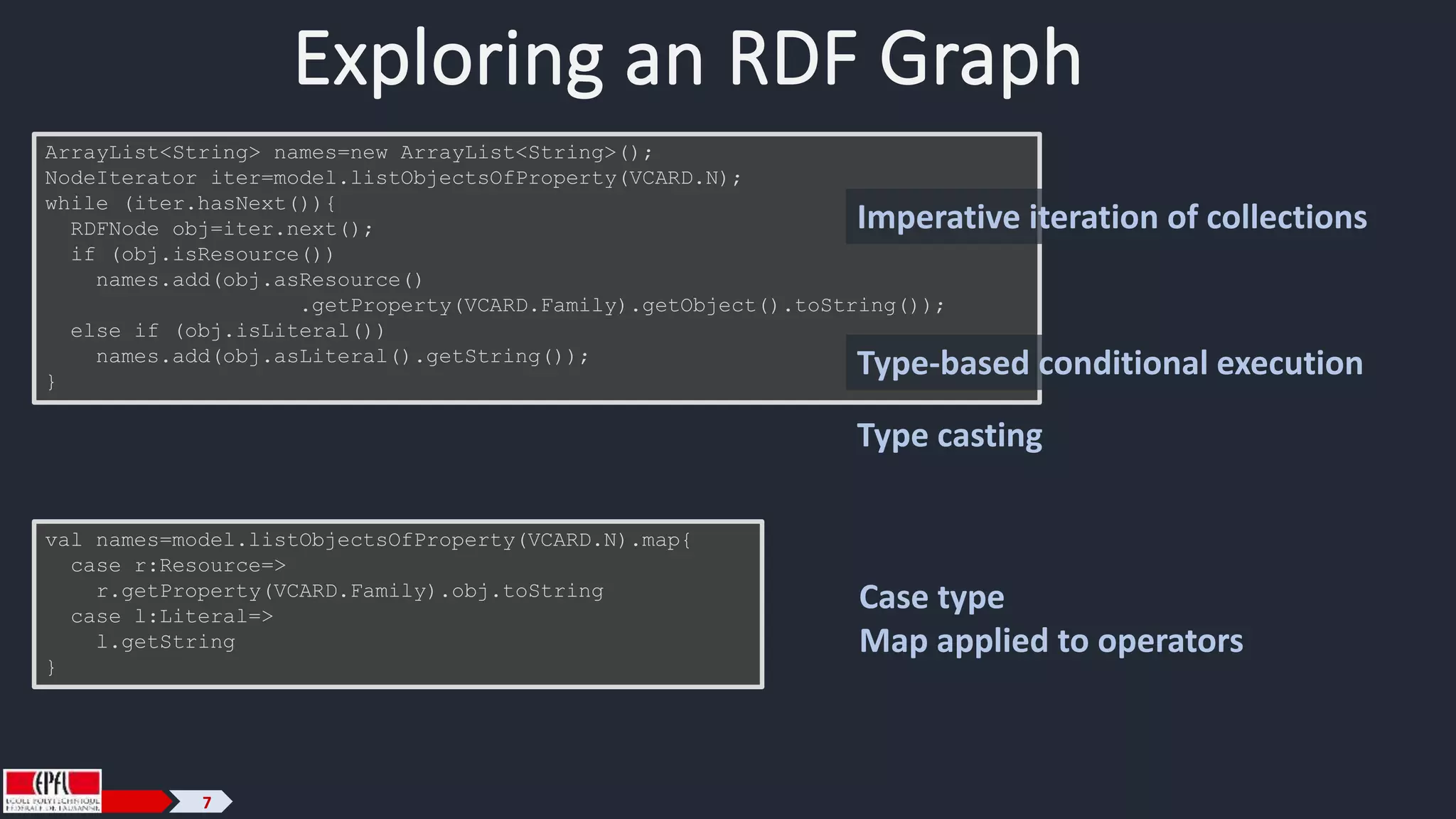Click the 'r.getProperty(VCARD.Family).obj.toString' line

350,591
